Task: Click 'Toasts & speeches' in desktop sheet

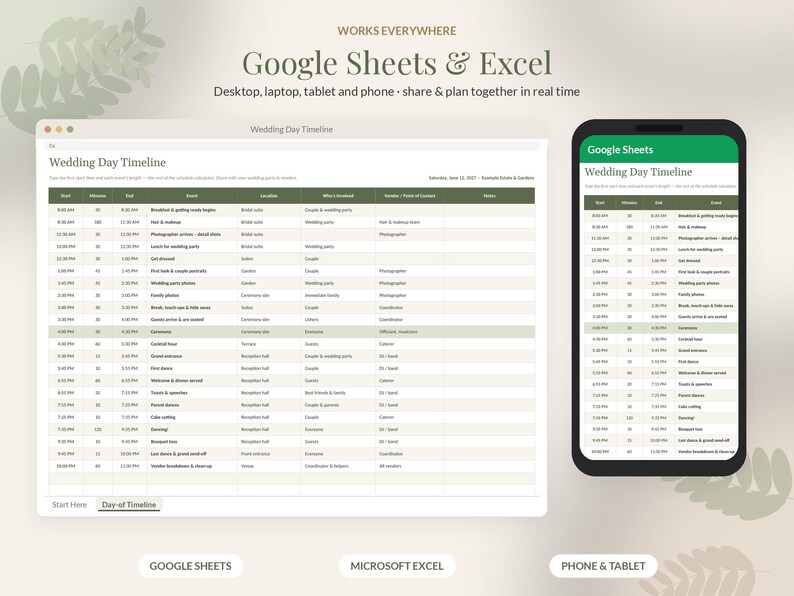Action: tap(169, 393)
